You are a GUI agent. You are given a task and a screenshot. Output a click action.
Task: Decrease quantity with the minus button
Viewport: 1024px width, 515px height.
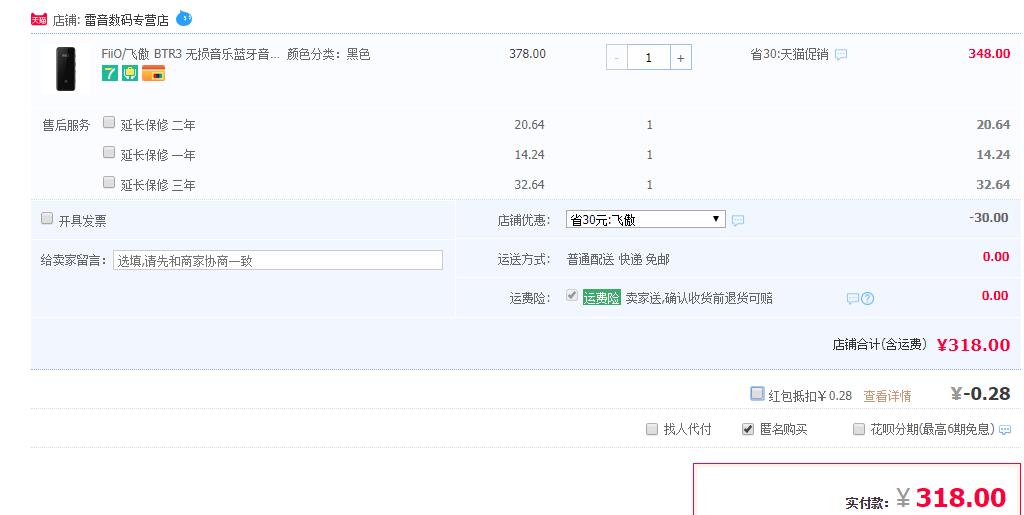(x=616, y=57)
